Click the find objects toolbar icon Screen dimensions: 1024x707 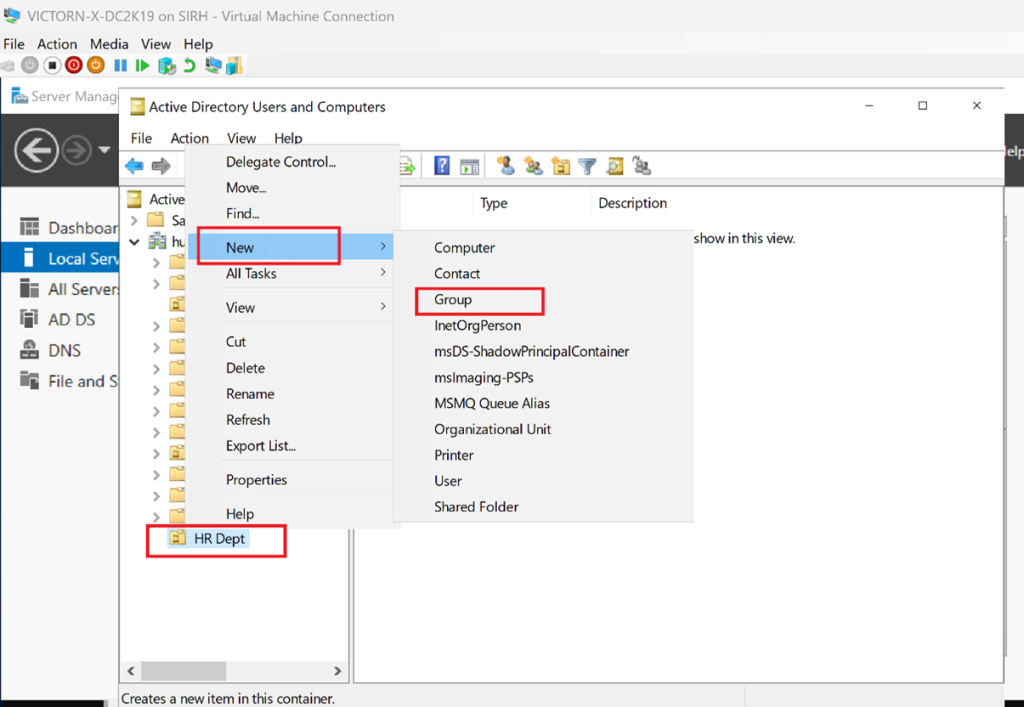click(x=615, y=166)
